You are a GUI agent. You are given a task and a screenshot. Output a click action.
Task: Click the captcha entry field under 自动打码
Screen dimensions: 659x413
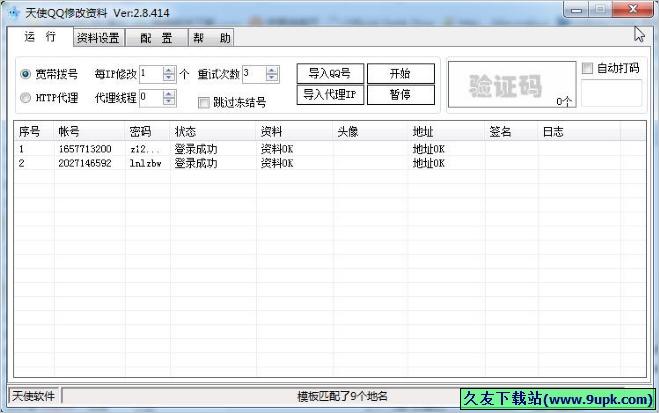click(612, 93)
